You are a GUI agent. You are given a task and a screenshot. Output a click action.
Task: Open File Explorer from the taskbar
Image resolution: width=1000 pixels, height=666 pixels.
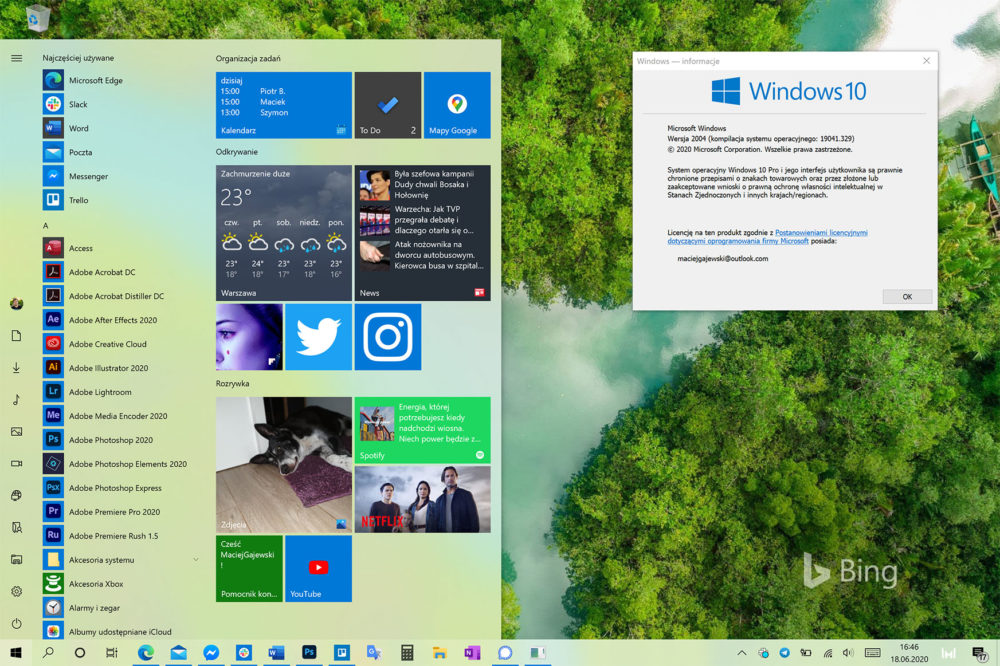(x=439, y=653)
